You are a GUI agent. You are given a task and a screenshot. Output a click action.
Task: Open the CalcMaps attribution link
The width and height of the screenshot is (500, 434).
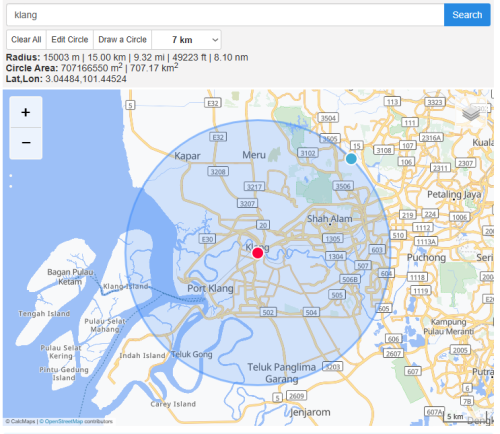point(23,421)
